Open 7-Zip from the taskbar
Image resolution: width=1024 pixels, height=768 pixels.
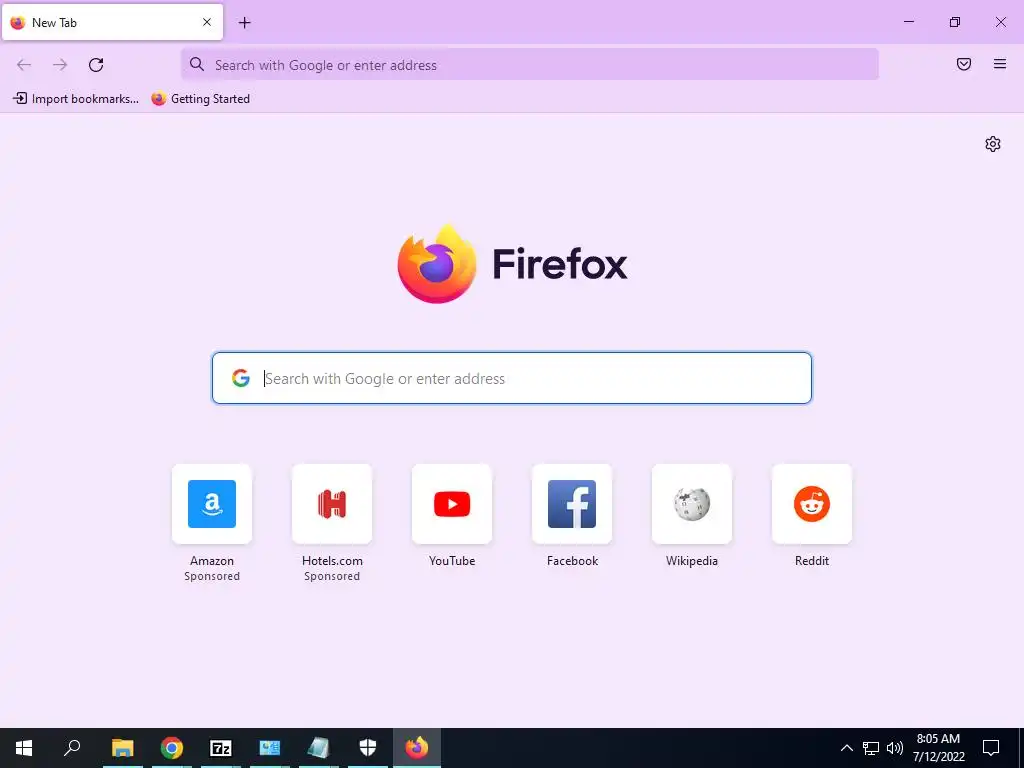221,748
